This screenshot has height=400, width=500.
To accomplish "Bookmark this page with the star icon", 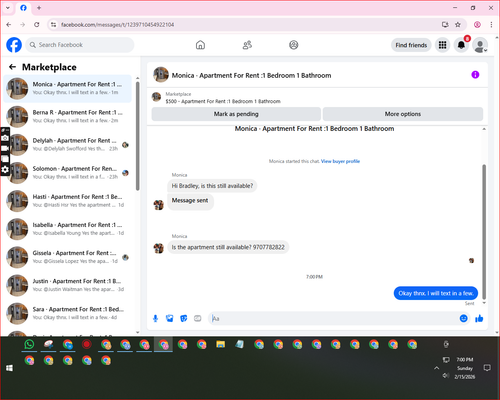I will tap(458, 25).
